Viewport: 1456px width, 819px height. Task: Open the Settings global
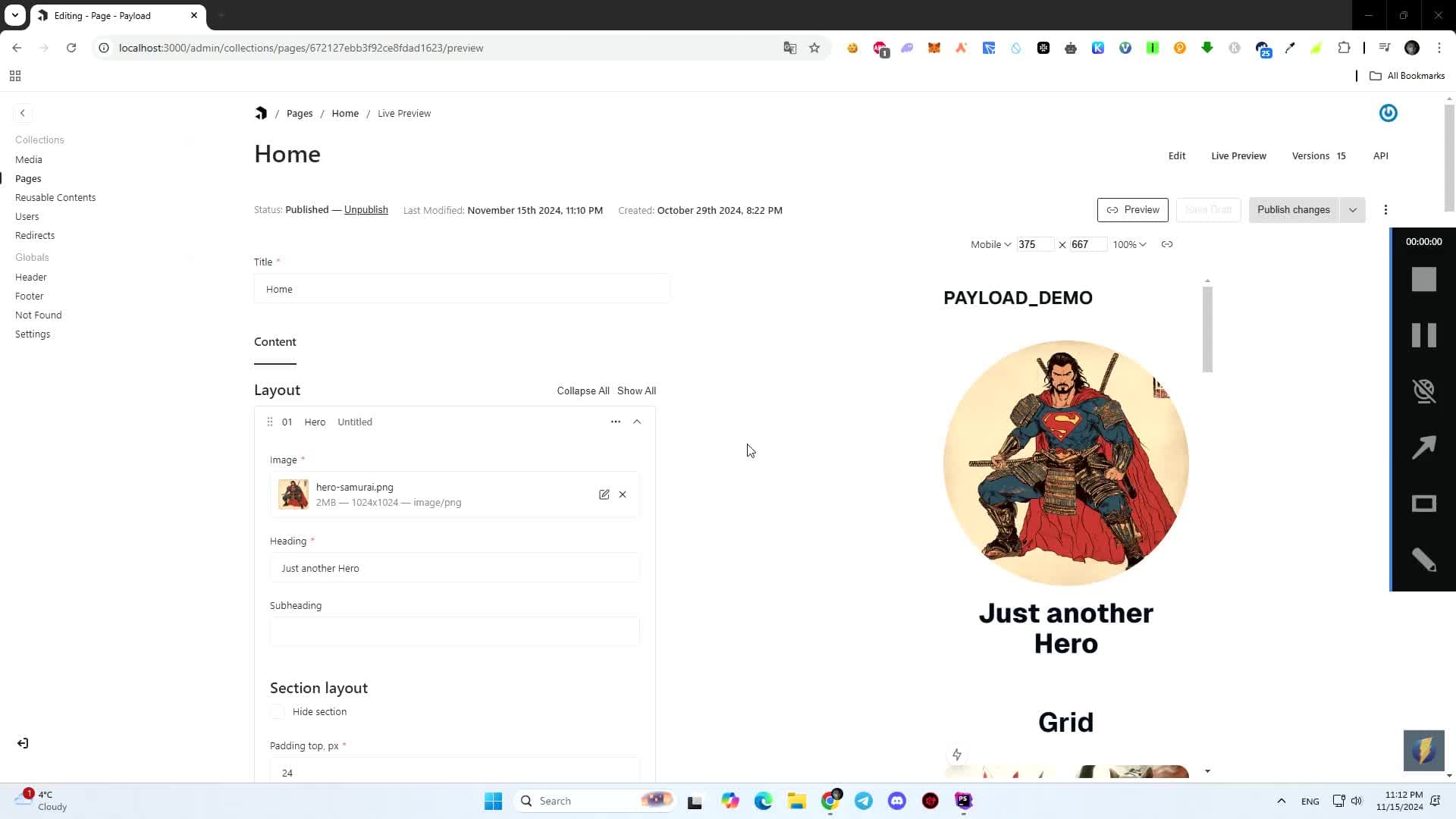click(33, 334)
